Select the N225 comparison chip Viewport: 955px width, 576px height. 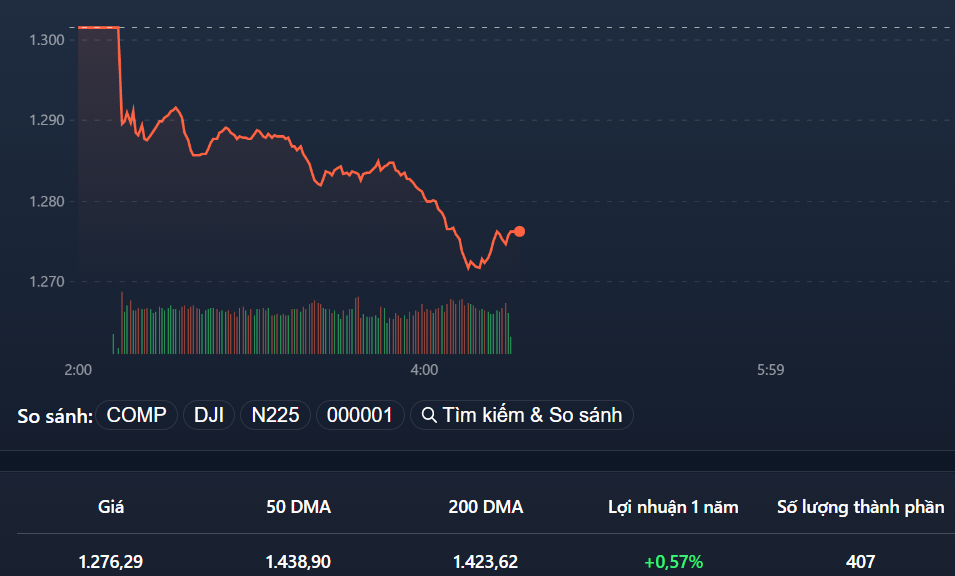tap(275, 414)
